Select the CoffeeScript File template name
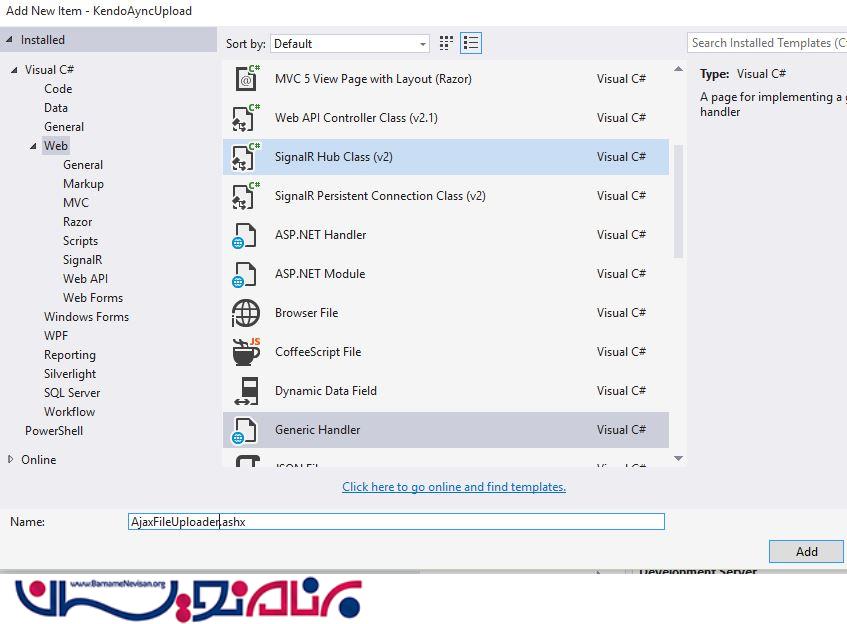The image size is (847, 624). click(318, 352)
